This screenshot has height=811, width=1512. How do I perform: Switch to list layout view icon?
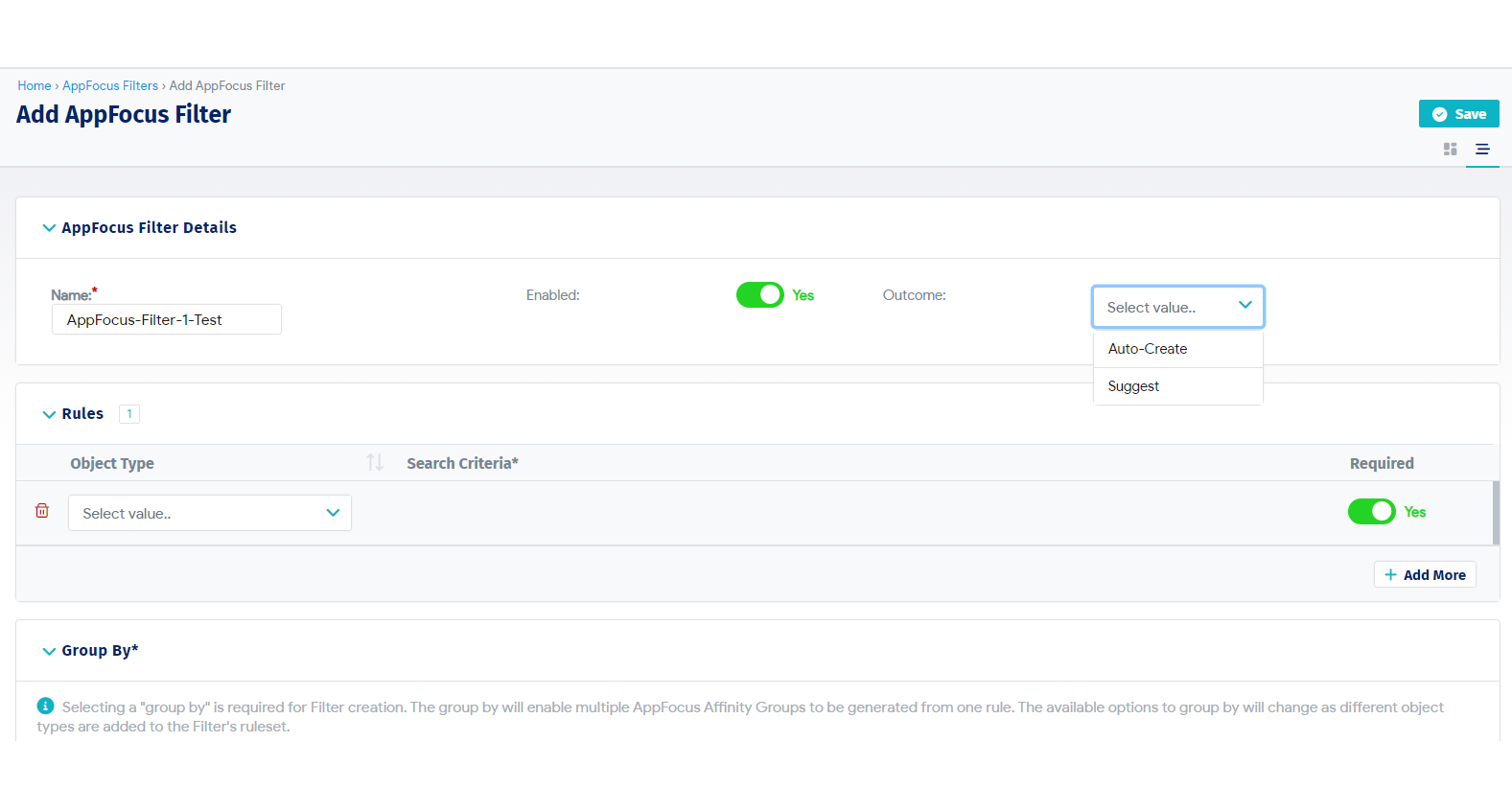pyautogui.click(x=1481, y=150)
